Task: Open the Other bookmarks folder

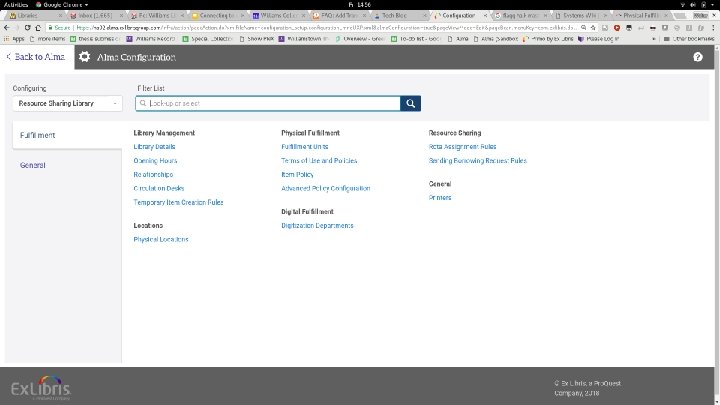Action: (x=689, y=39)
